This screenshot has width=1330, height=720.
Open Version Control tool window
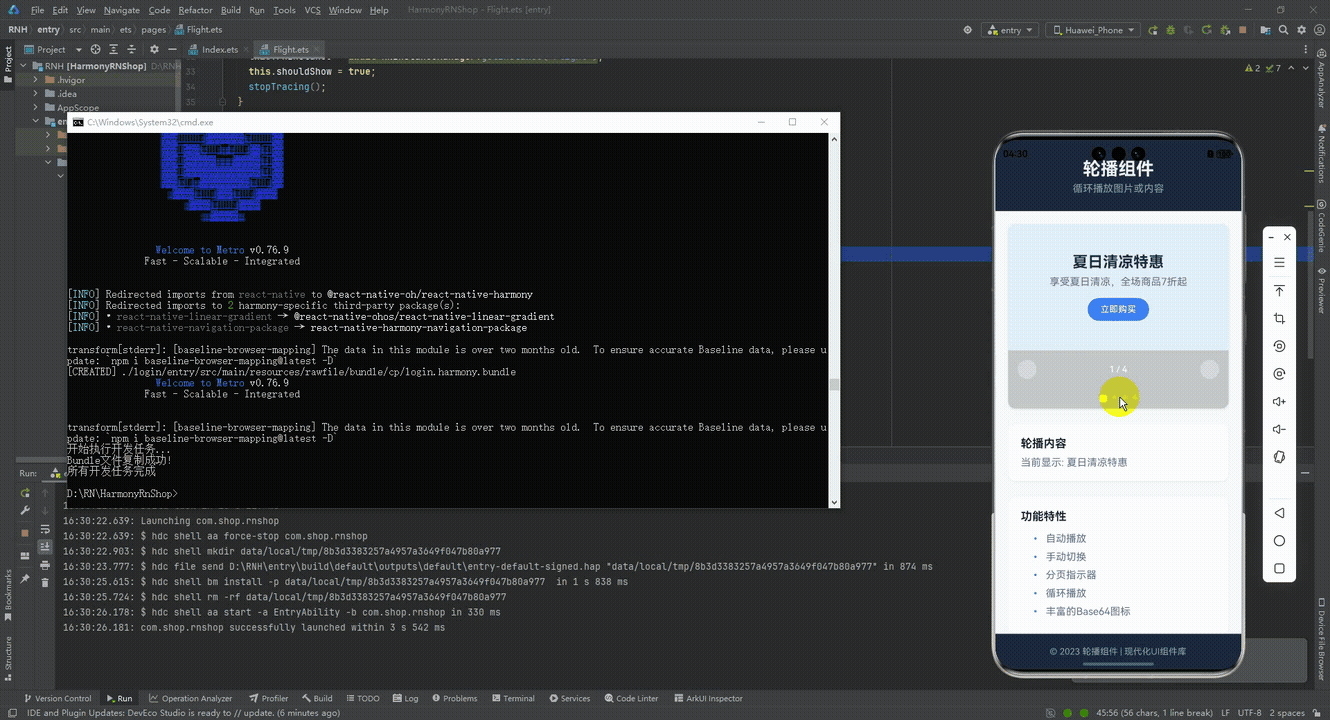(57, 698)
